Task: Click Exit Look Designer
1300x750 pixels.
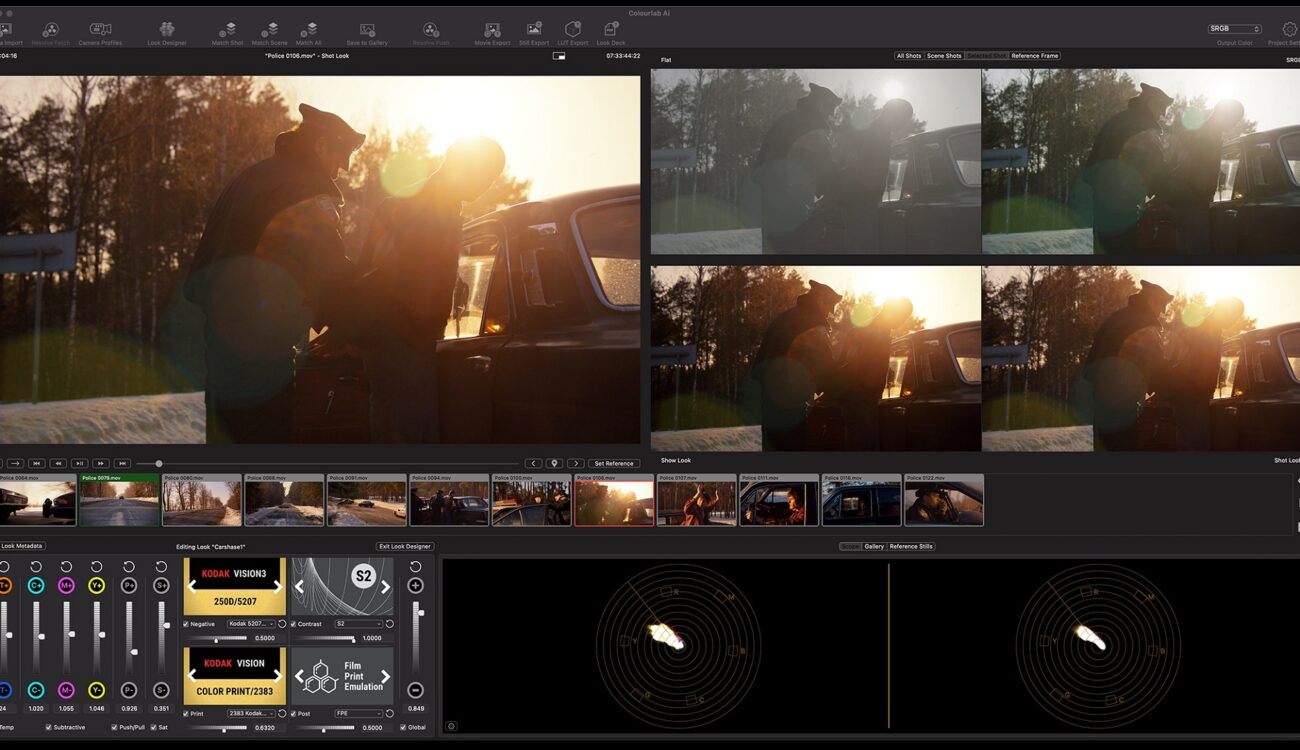Action: [x=405, y=547]
